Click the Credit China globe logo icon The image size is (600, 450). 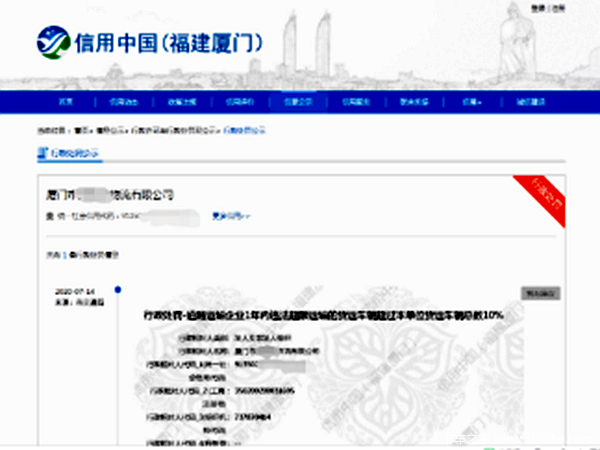(54, 42)
